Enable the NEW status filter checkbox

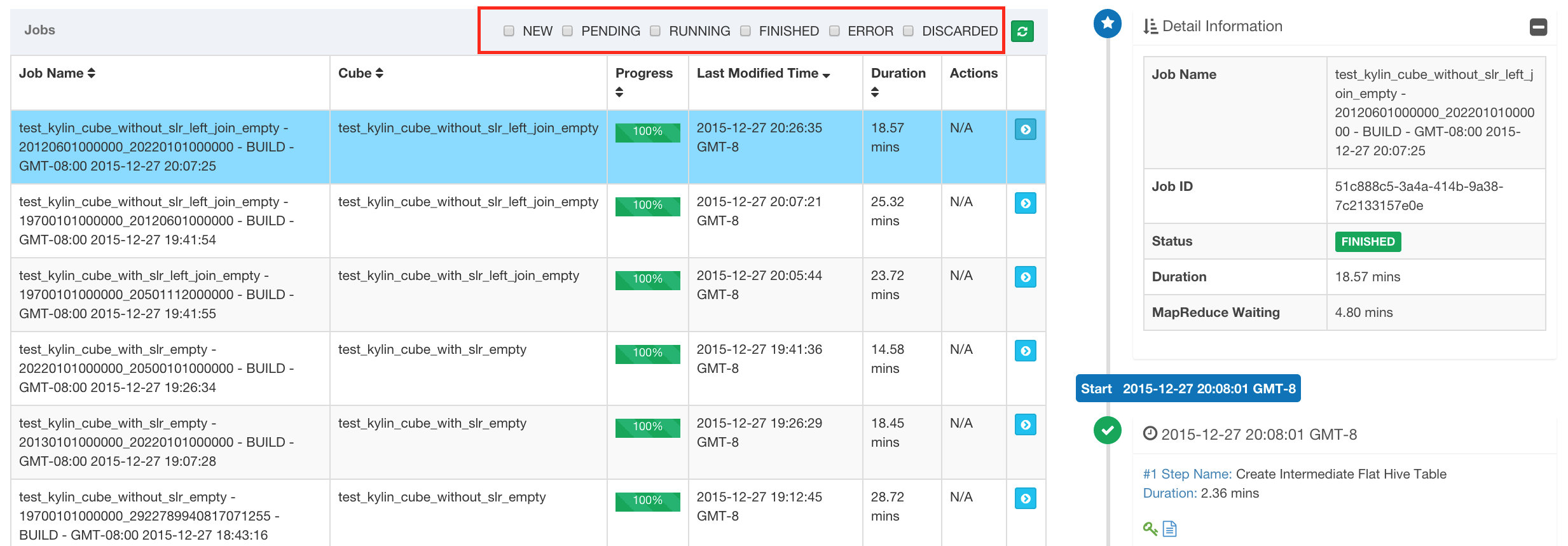click(x=509, y=31)
